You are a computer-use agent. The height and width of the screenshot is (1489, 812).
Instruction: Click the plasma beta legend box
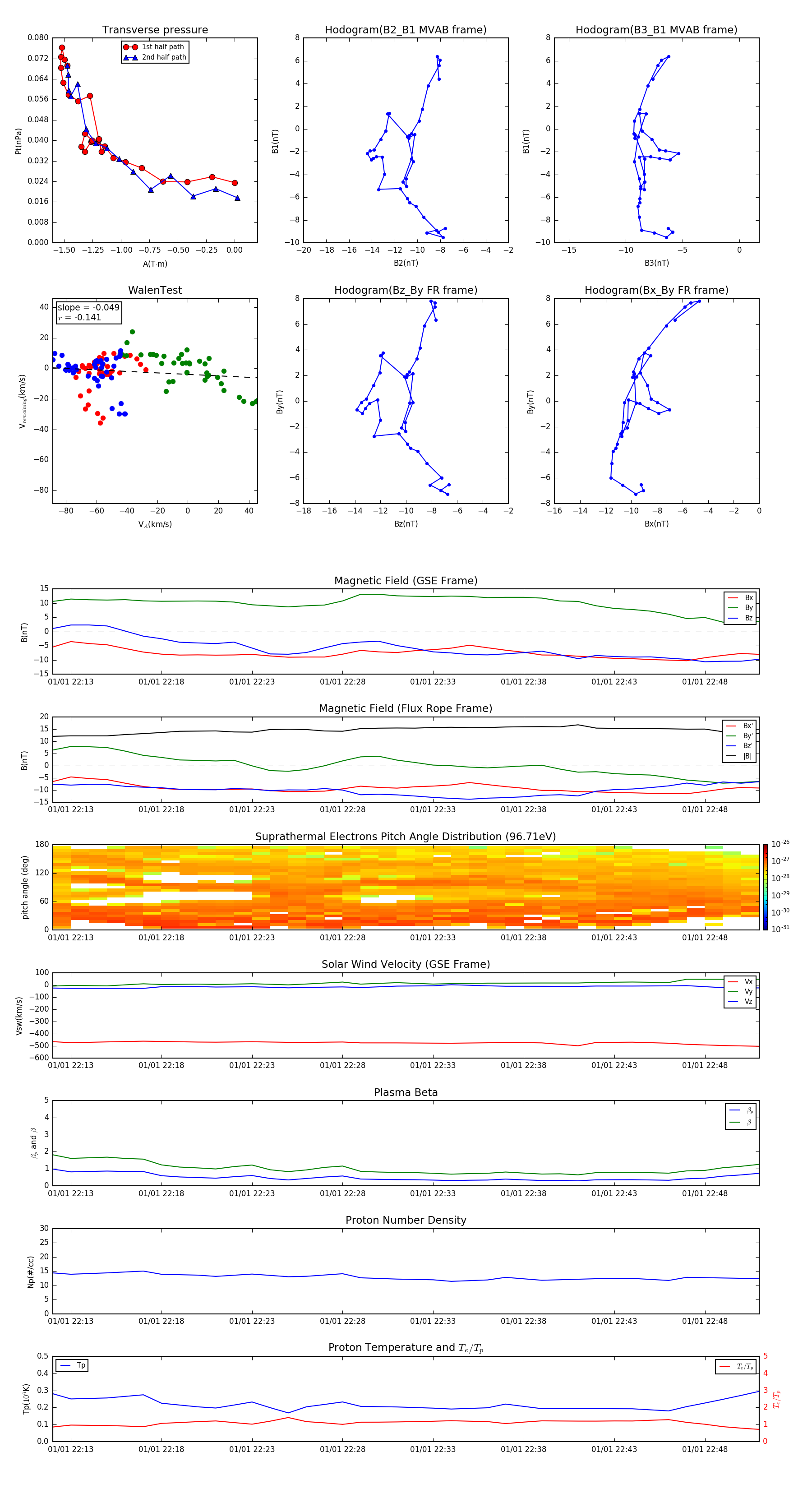click(x=740, y=1116)
